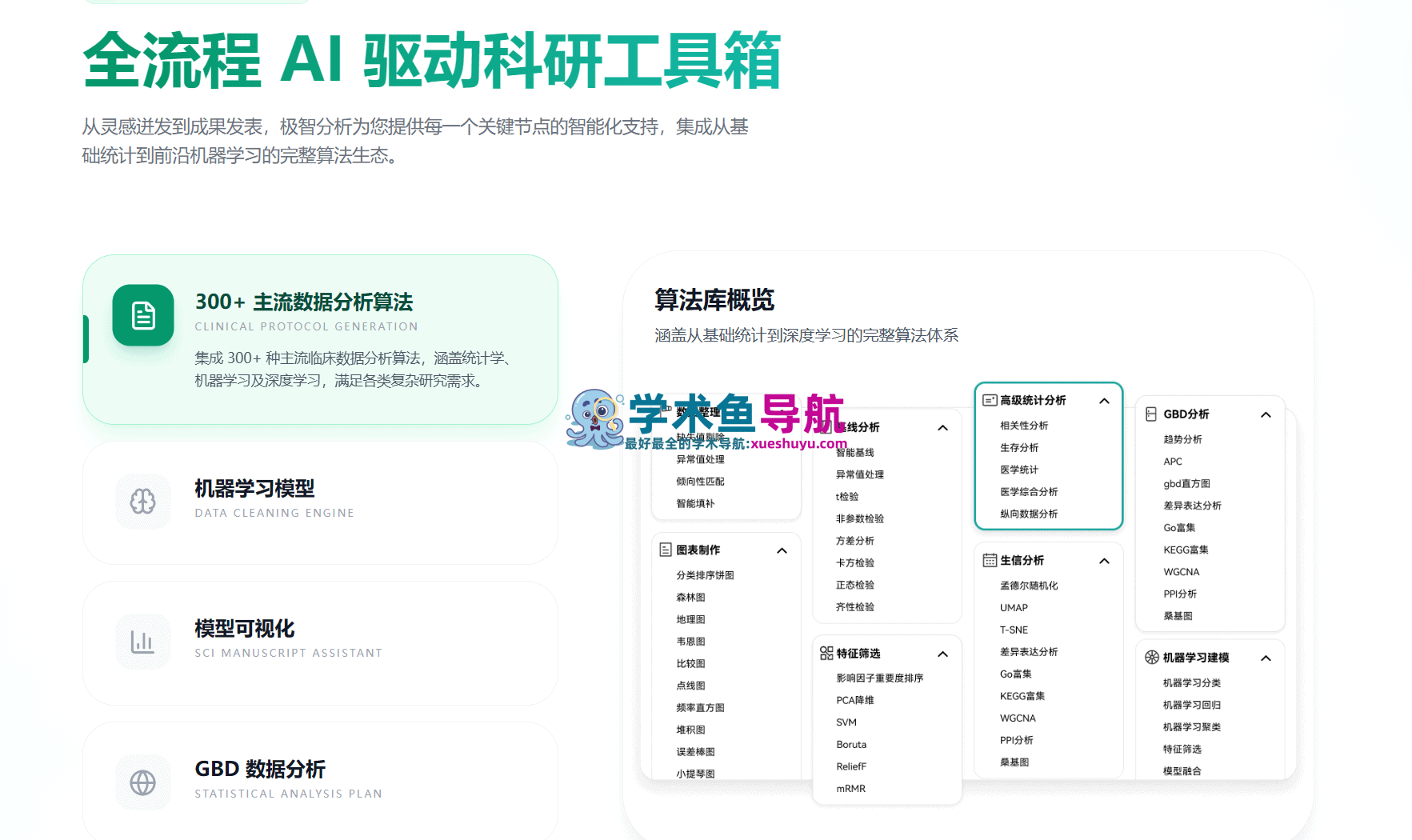Open 卡方检验 item
1412x840 pixels.
pyautogui.click(x=855, y=562)
